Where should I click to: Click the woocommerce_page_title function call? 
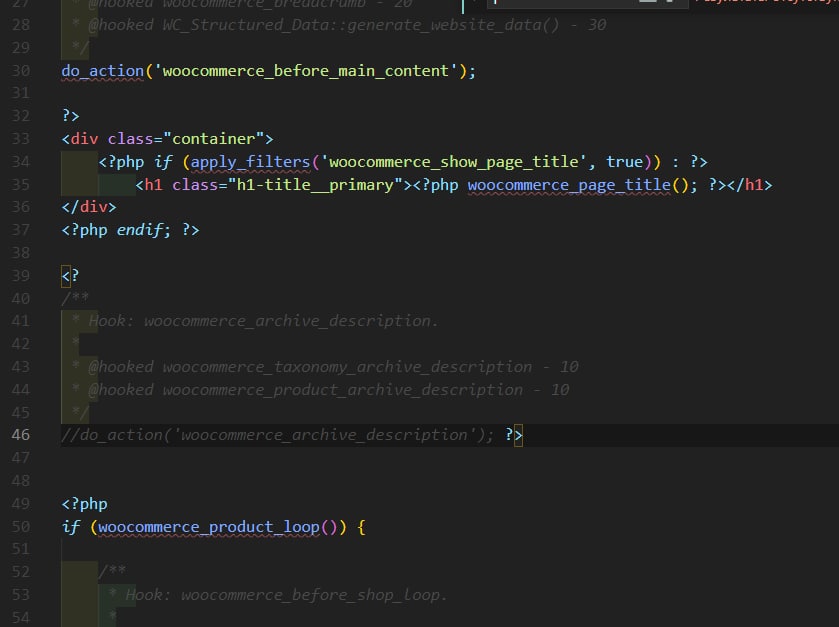tap(569, 185)
